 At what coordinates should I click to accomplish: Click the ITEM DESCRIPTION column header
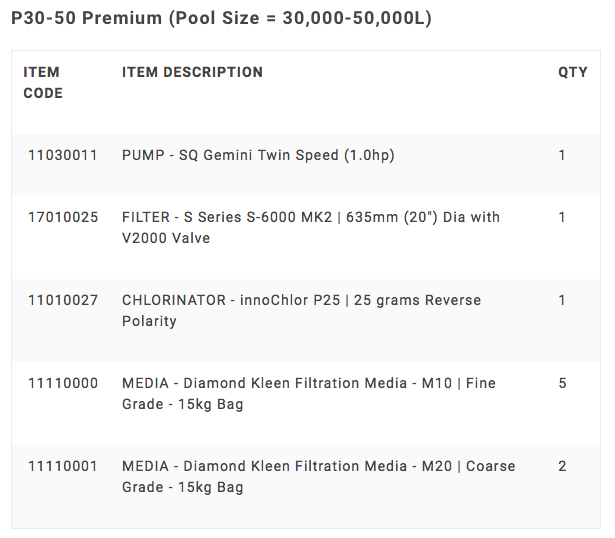pos(192,72)
